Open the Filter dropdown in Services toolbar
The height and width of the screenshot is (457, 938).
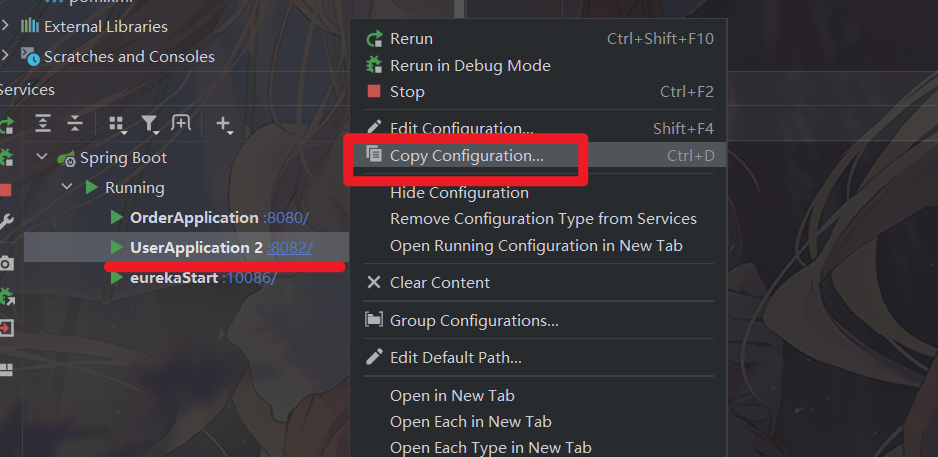(x=150, y=124)
